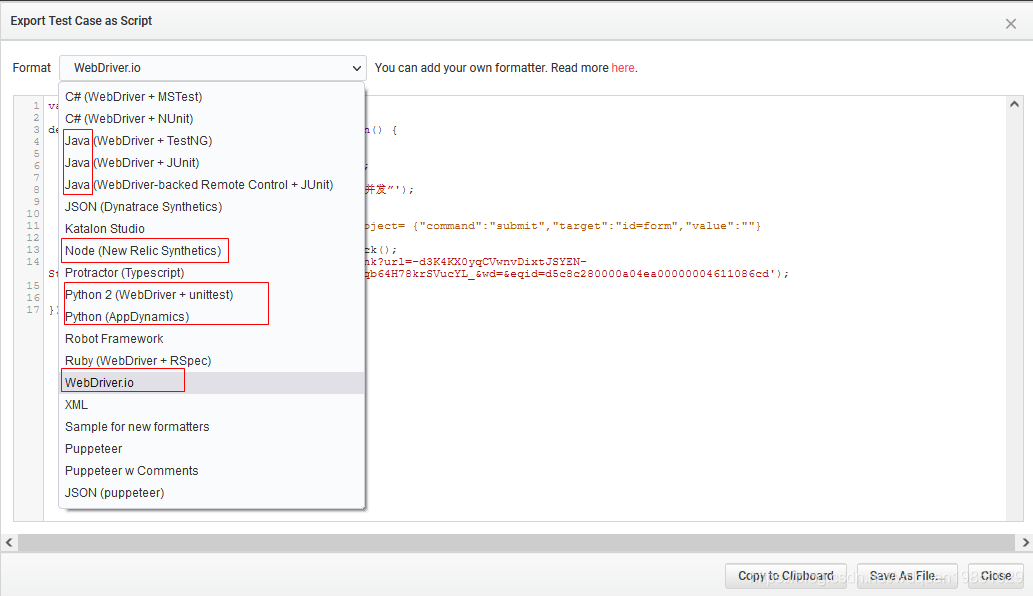This screenshot has width=1033, height=596.
Task: Click the horizontal scrollbar track
Action: click(x=516, y=543)
